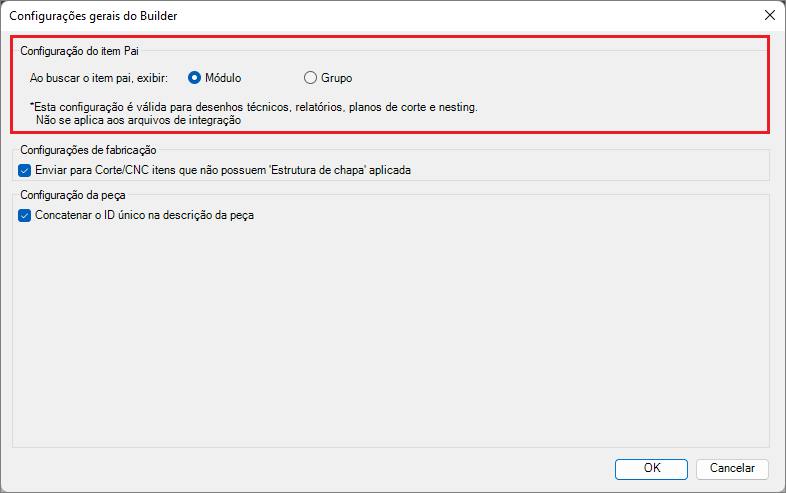Select the Módulo radio button

pos(195,77)
